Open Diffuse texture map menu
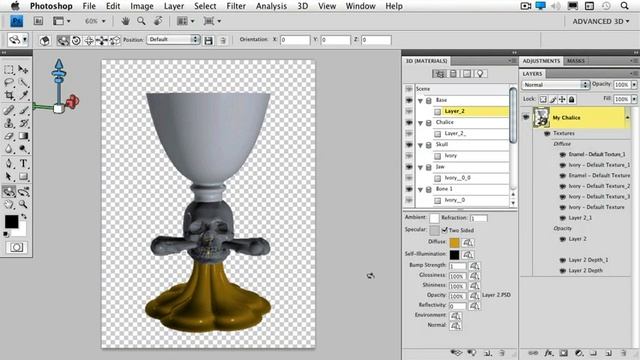 pyautogui.click(x=468, y=242)
